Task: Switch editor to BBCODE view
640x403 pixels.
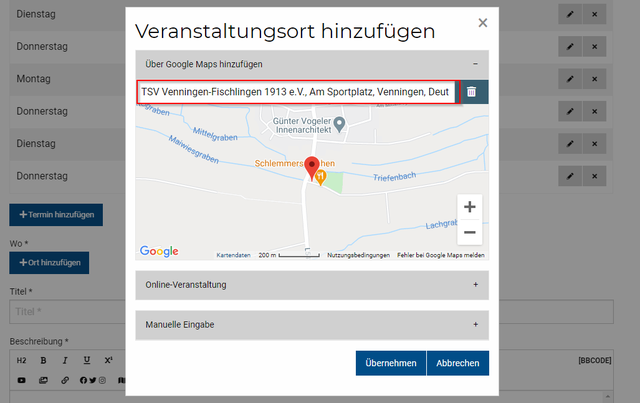Action: pos(595,361)
